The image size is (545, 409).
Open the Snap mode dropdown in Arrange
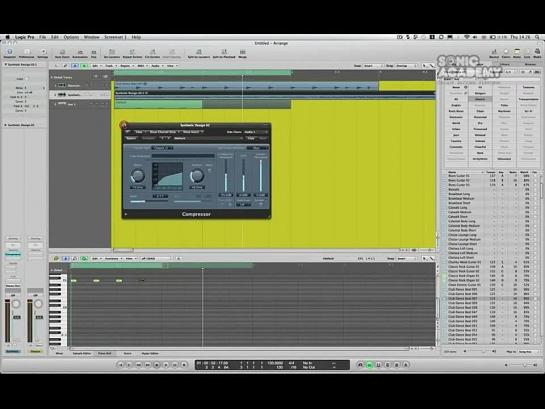(x=373, y=65)
